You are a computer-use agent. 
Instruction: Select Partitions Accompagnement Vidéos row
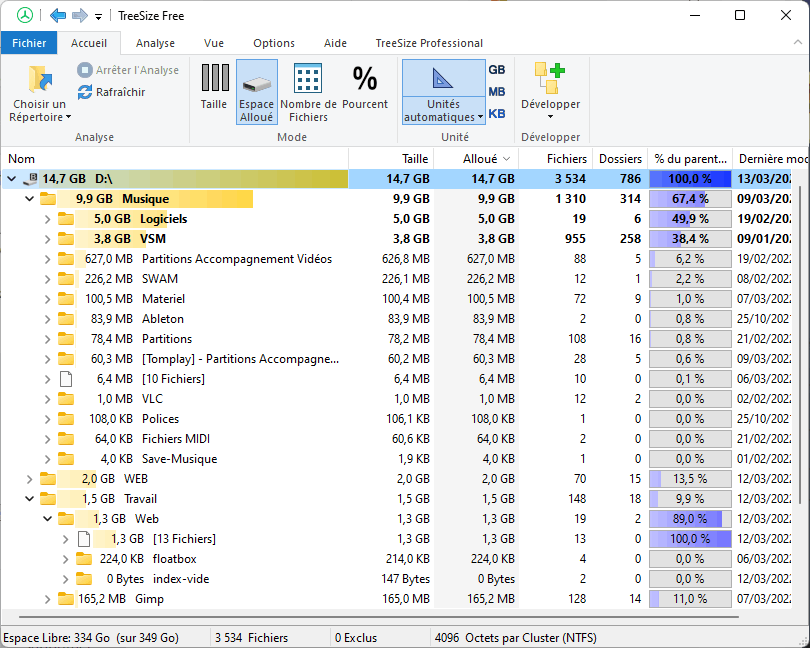click(397, 259)
